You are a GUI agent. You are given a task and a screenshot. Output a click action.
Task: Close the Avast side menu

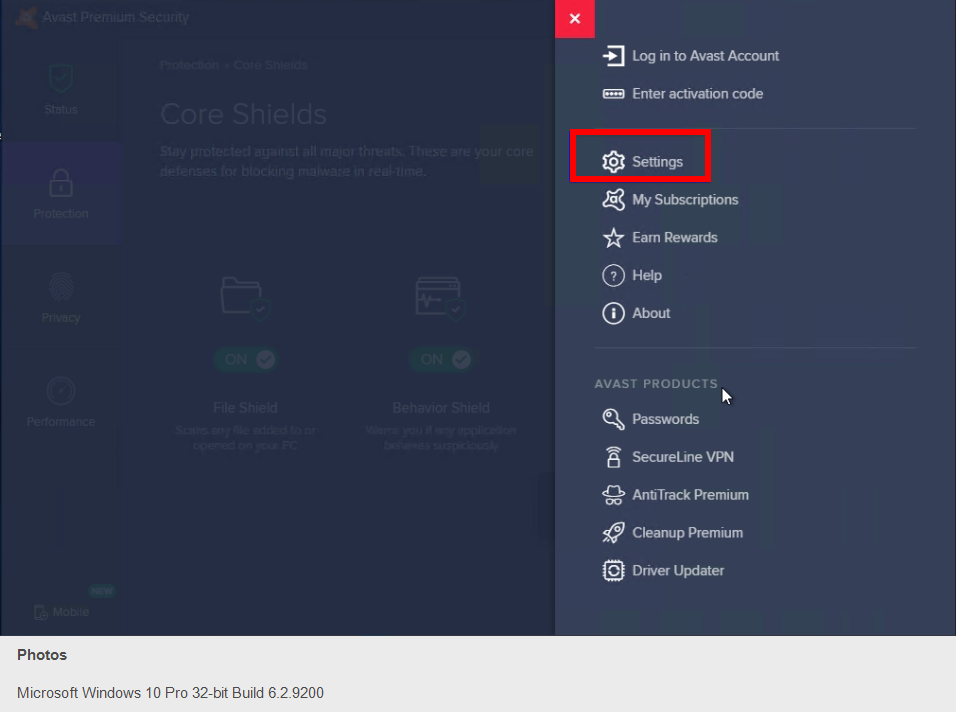click(574, 19)
